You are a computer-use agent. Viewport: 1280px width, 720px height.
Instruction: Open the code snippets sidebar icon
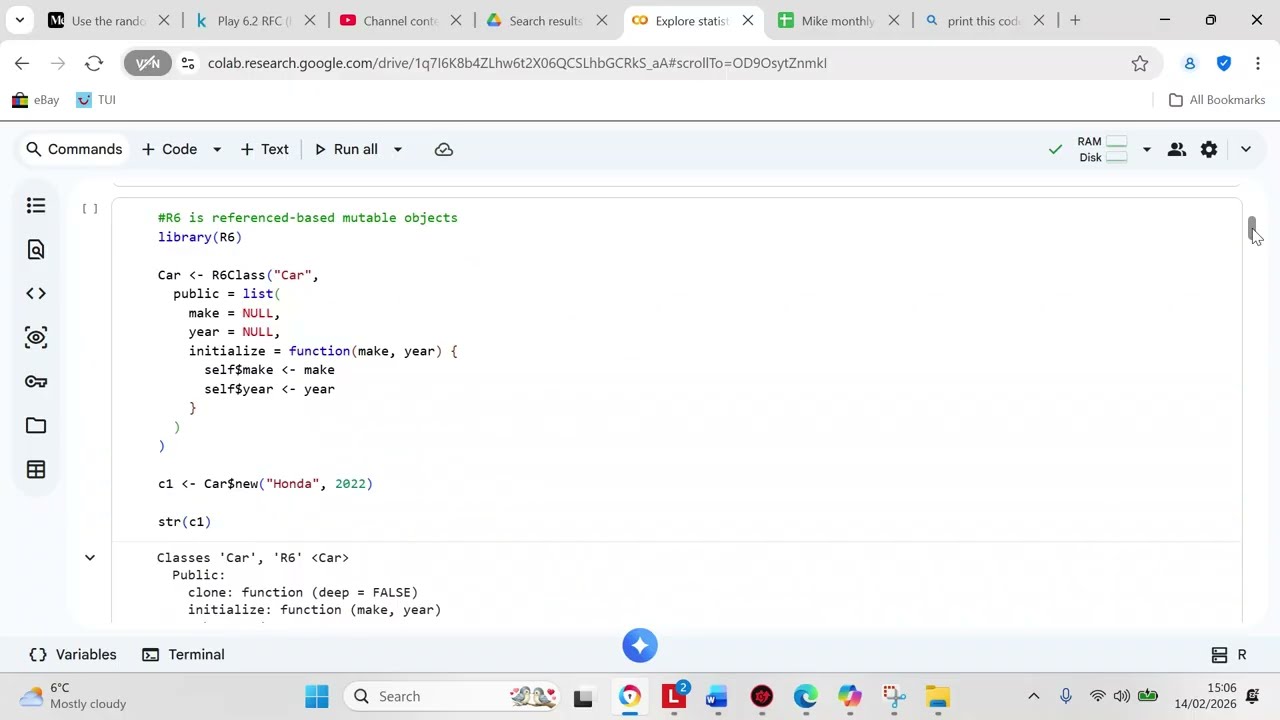pos(36,293)
